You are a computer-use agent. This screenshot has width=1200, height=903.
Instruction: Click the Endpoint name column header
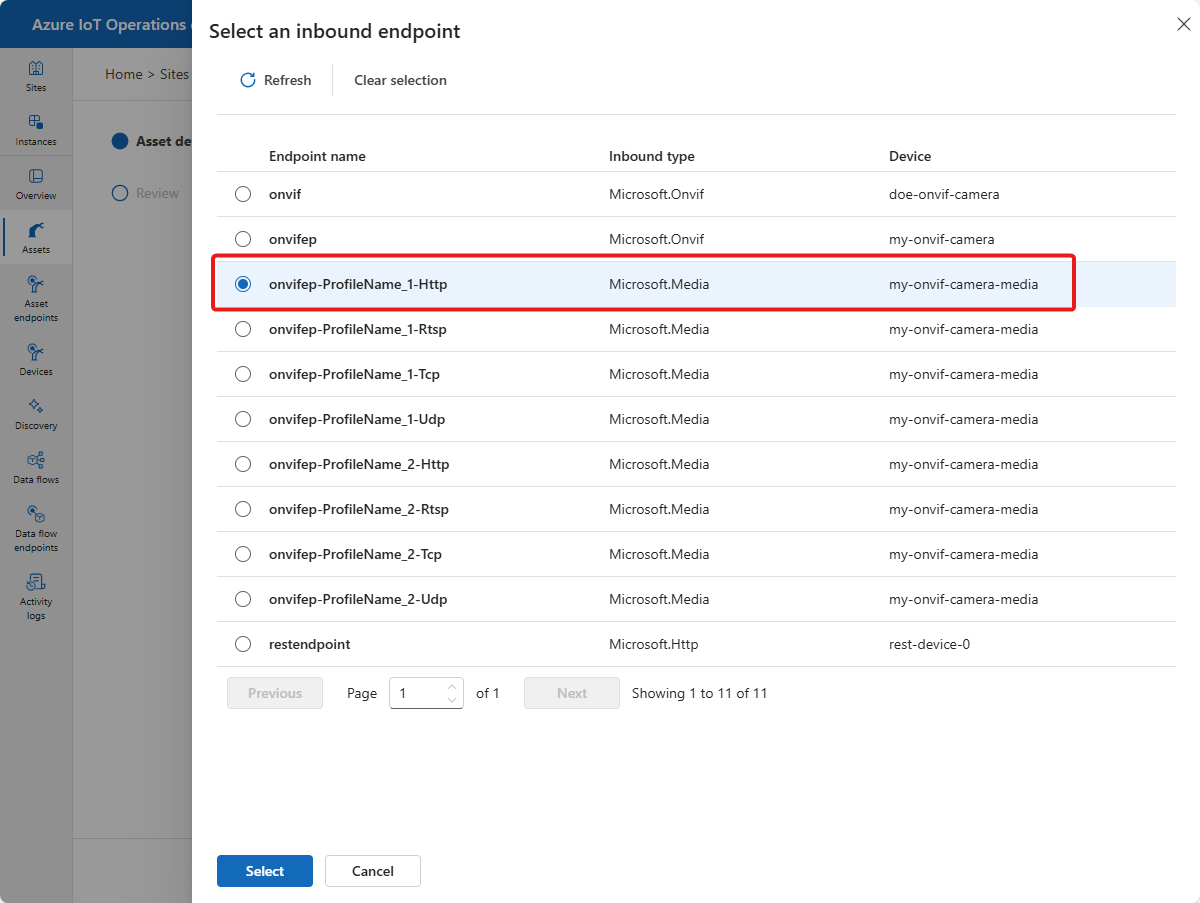[x=317, y=156]
